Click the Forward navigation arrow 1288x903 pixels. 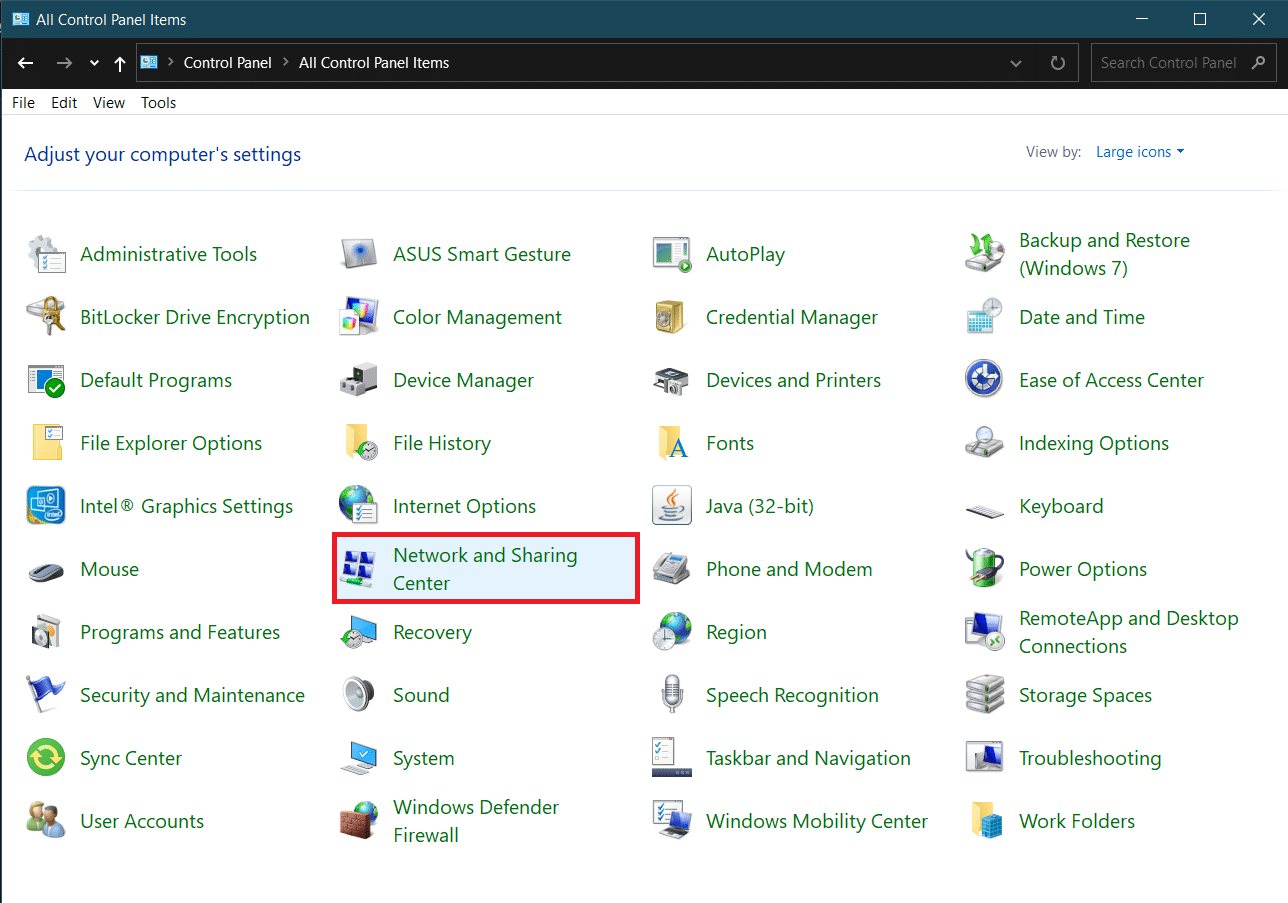pos(64,63)
